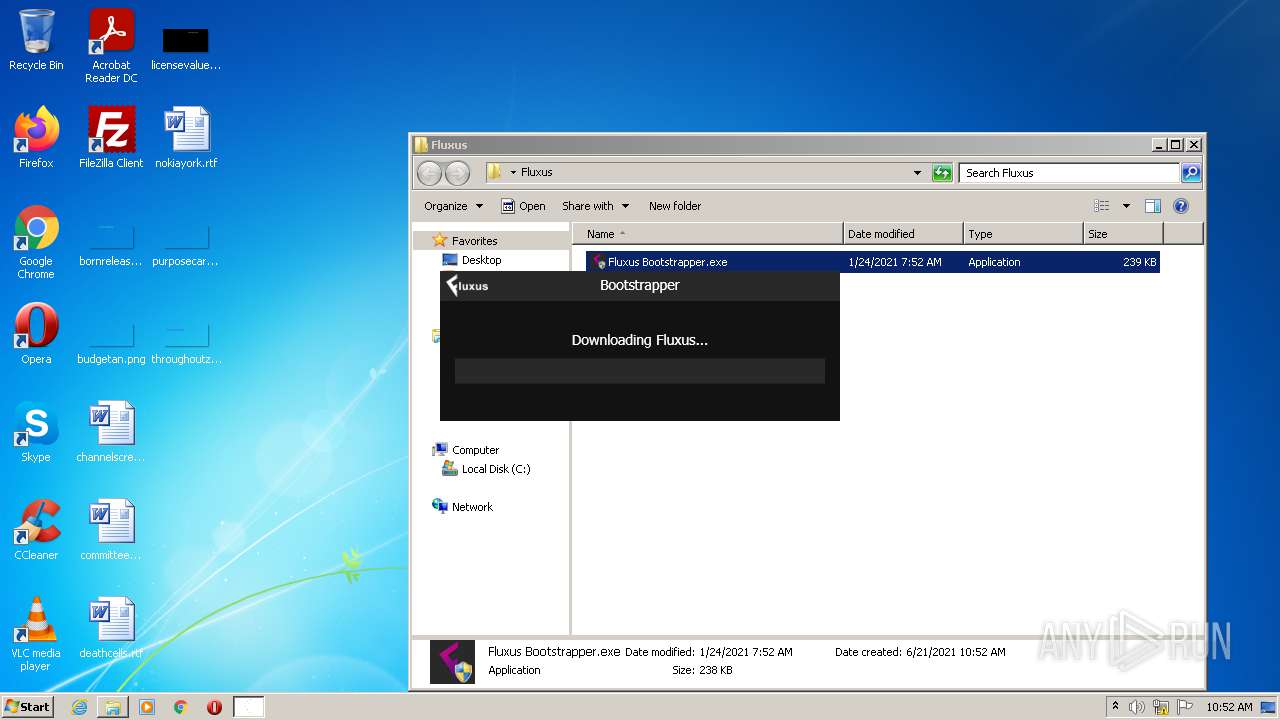Click the Explorer Back navigation button
This screenshot has width=1280, height=720.
point(429,173)
